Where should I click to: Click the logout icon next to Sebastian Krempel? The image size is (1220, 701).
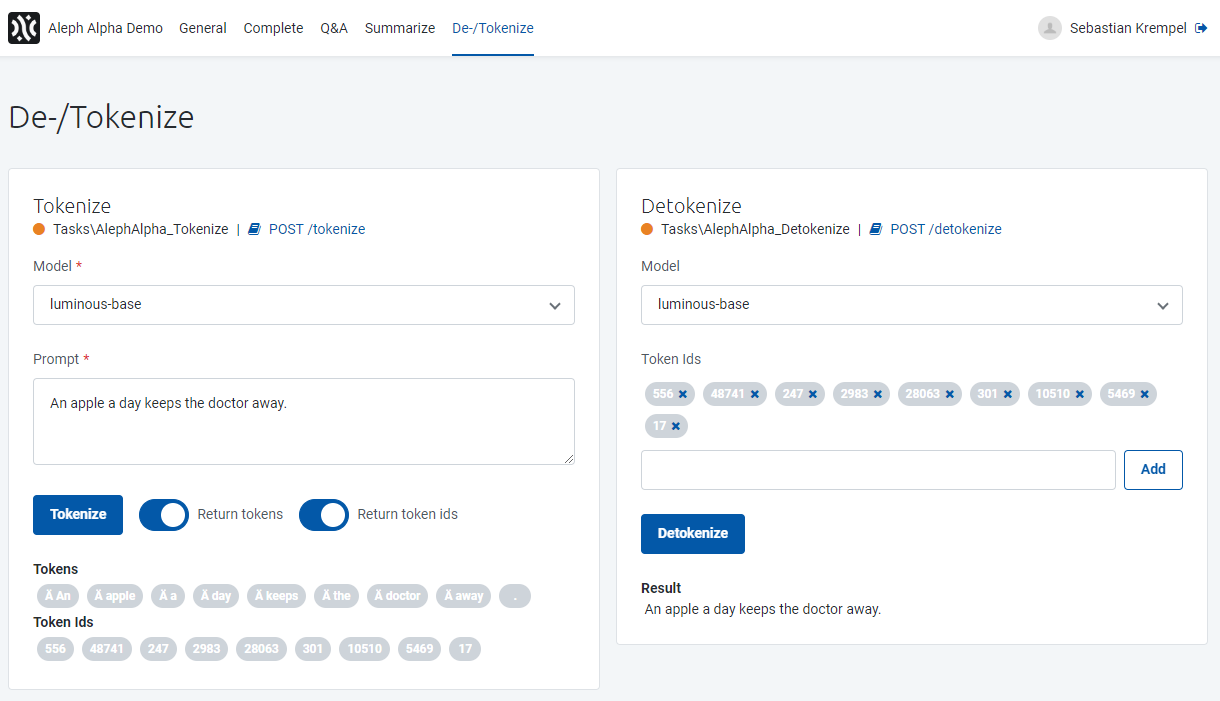1201,28
